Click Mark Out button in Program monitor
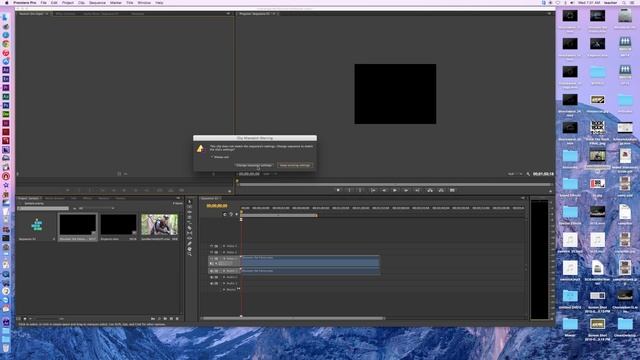Screen dimensions: 640x360 tap(360, 190)
